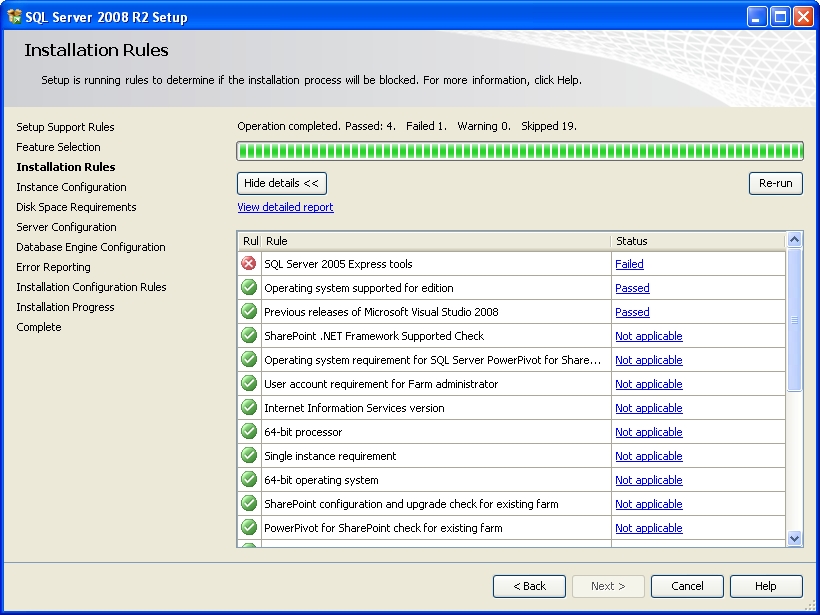Click the green check icon for User account requirement for Farm administrator

coord(249,383)
